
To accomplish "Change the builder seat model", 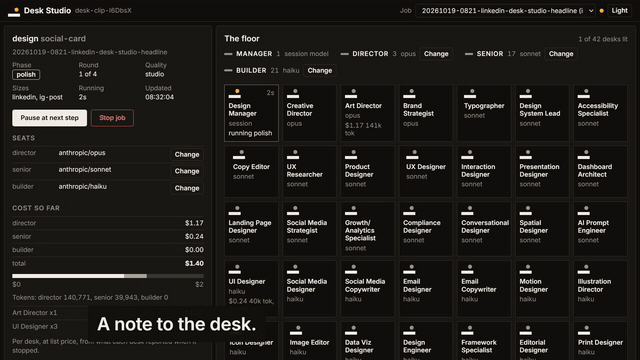I will [x=187, y=188].
